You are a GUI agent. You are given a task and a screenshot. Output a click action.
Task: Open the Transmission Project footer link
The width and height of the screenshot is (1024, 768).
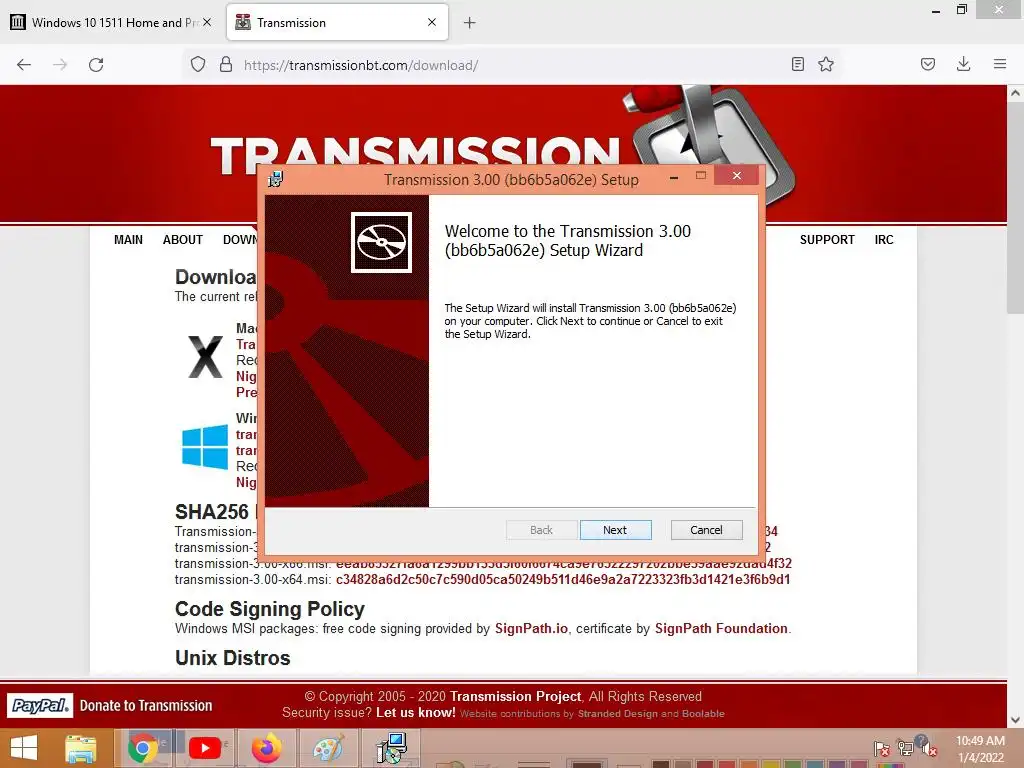(515, 696)
